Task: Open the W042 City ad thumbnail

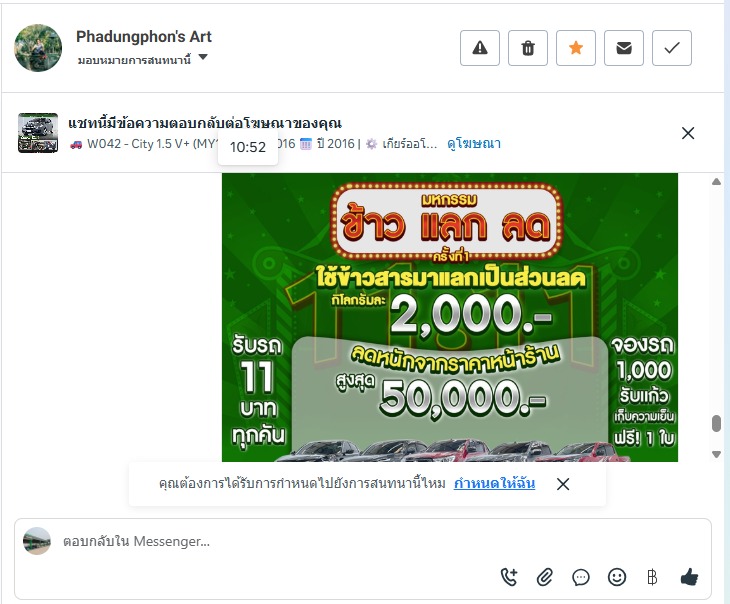Action: (38, 133)
